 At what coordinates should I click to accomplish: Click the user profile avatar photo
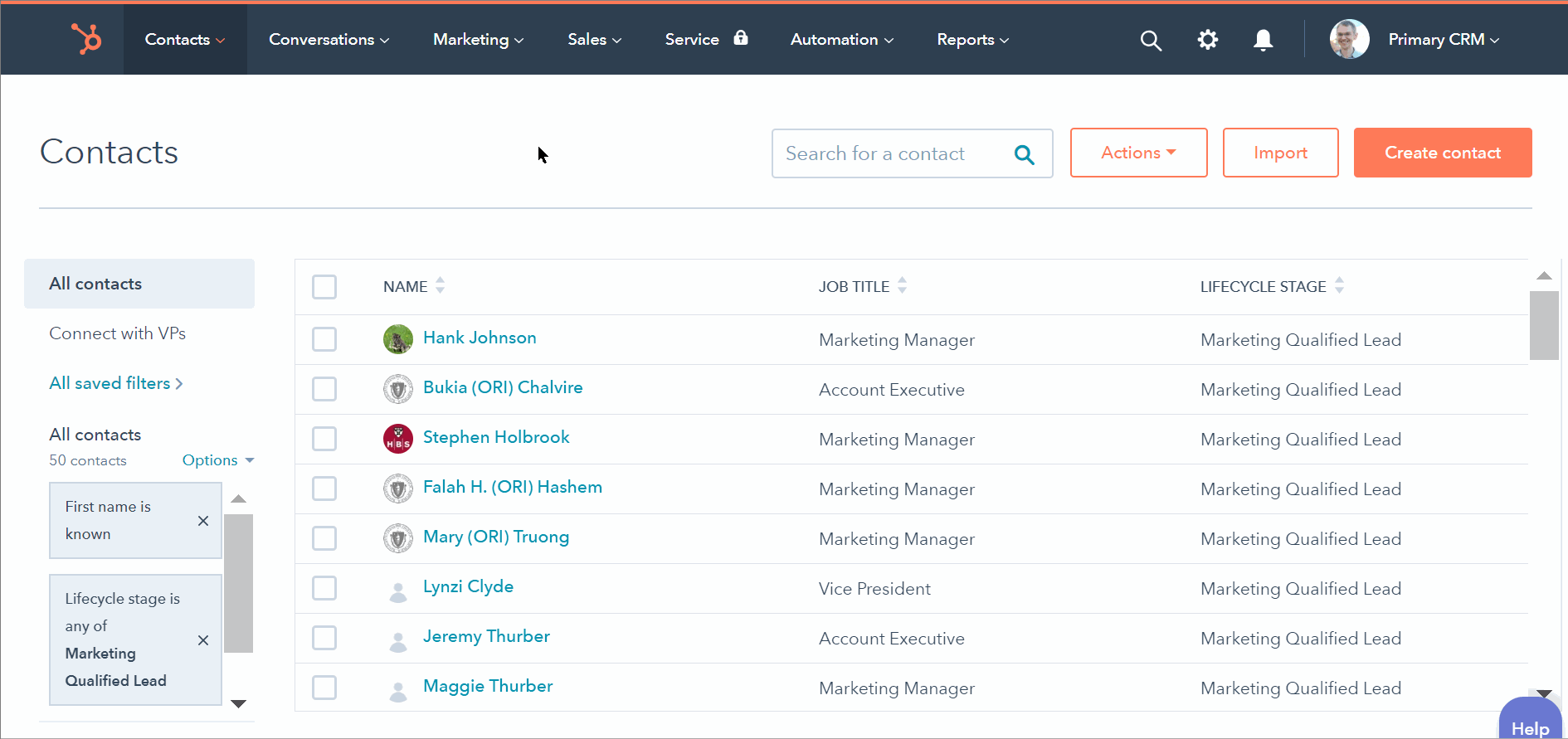coord(1349,40)
